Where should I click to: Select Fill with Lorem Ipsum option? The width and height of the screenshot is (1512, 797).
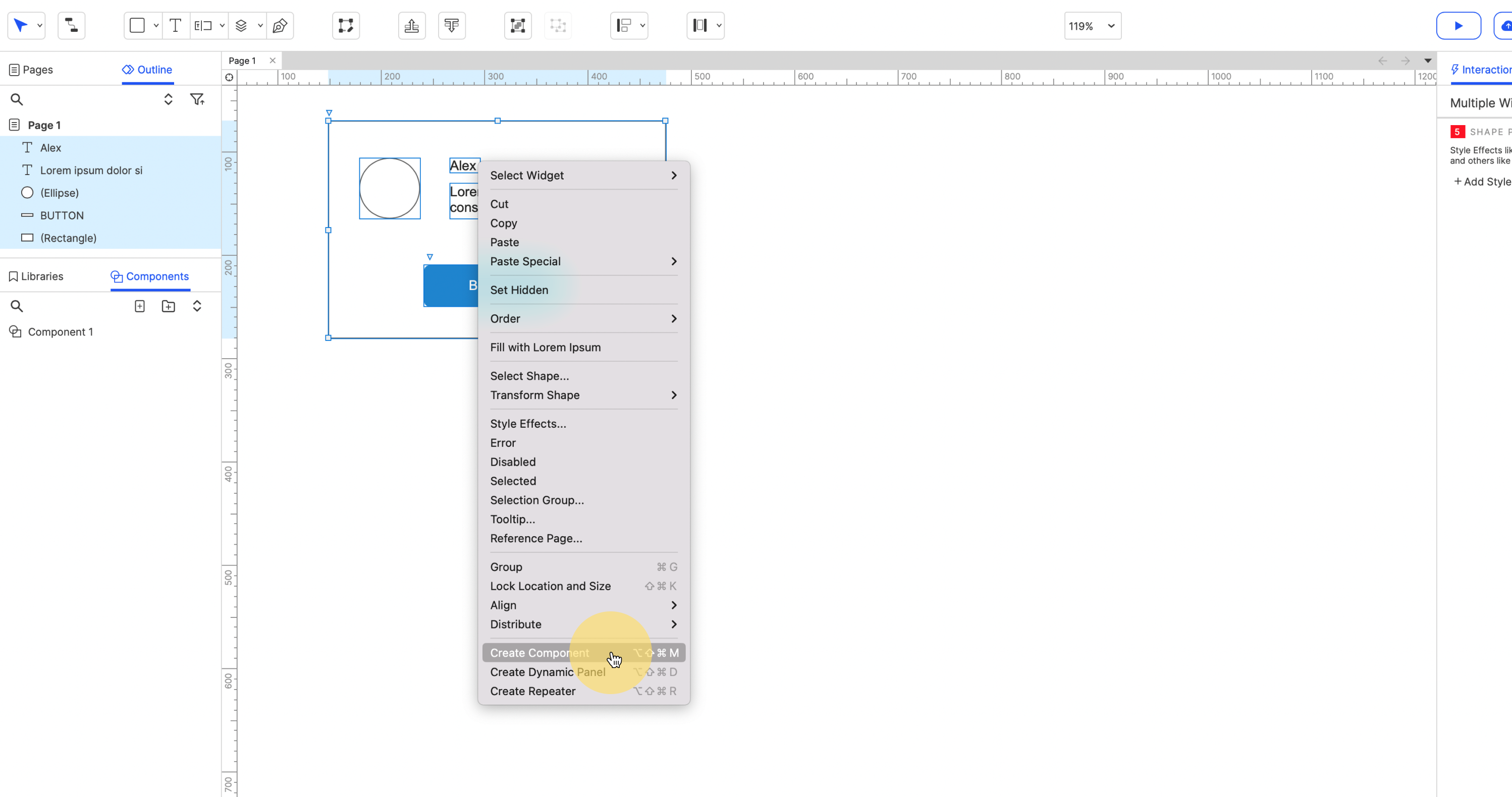(x=545, y=347)
